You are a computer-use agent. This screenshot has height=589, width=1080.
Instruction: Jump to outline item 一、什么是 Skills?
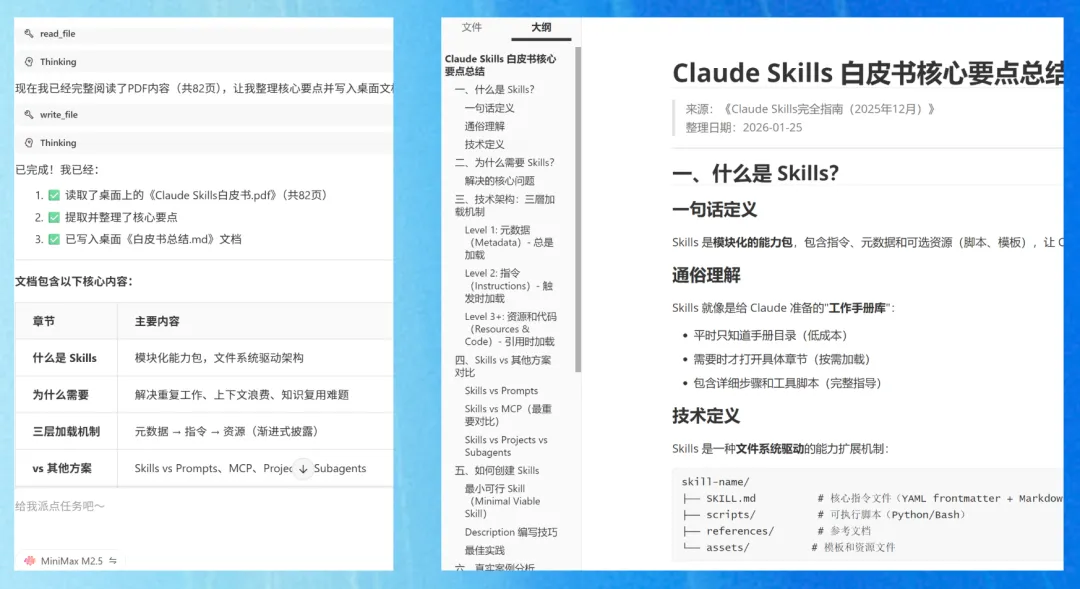[x=495, y=90]
